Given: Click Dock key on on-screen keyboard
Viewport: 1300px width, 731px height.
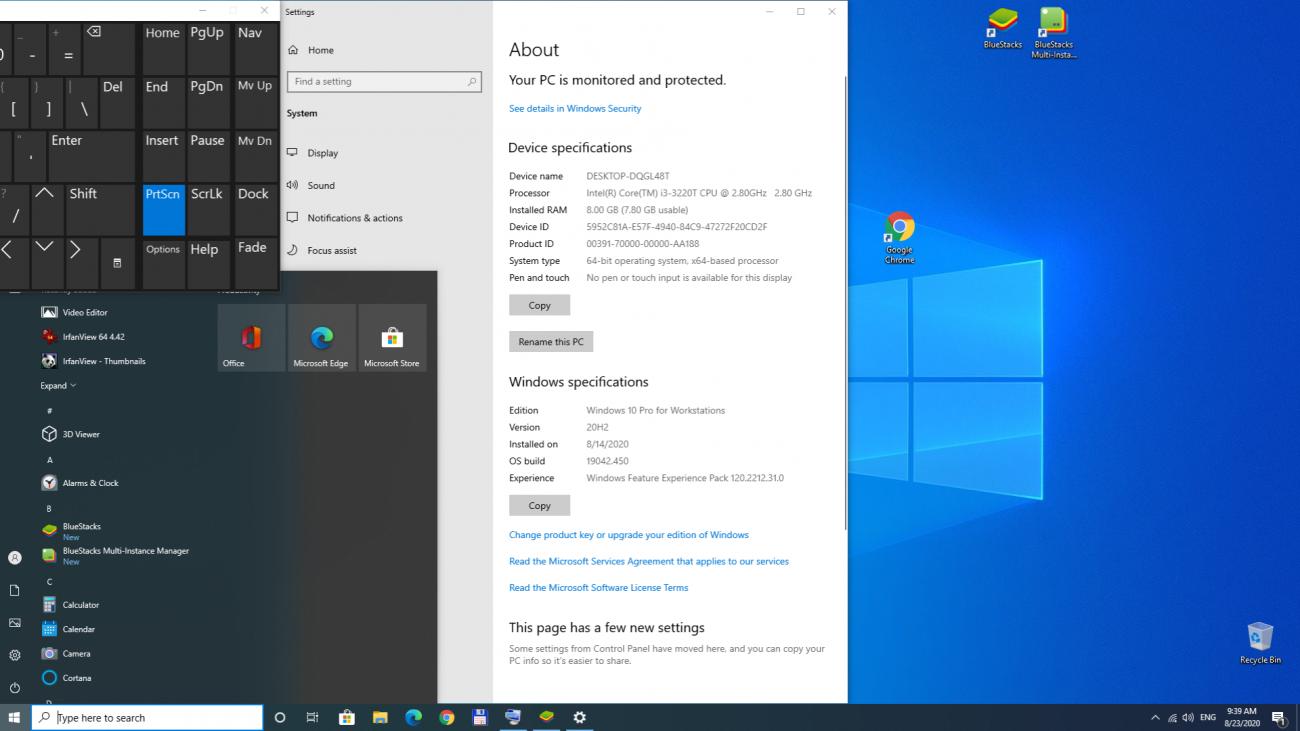Looking at the screenshot, I should click(255, 210).
